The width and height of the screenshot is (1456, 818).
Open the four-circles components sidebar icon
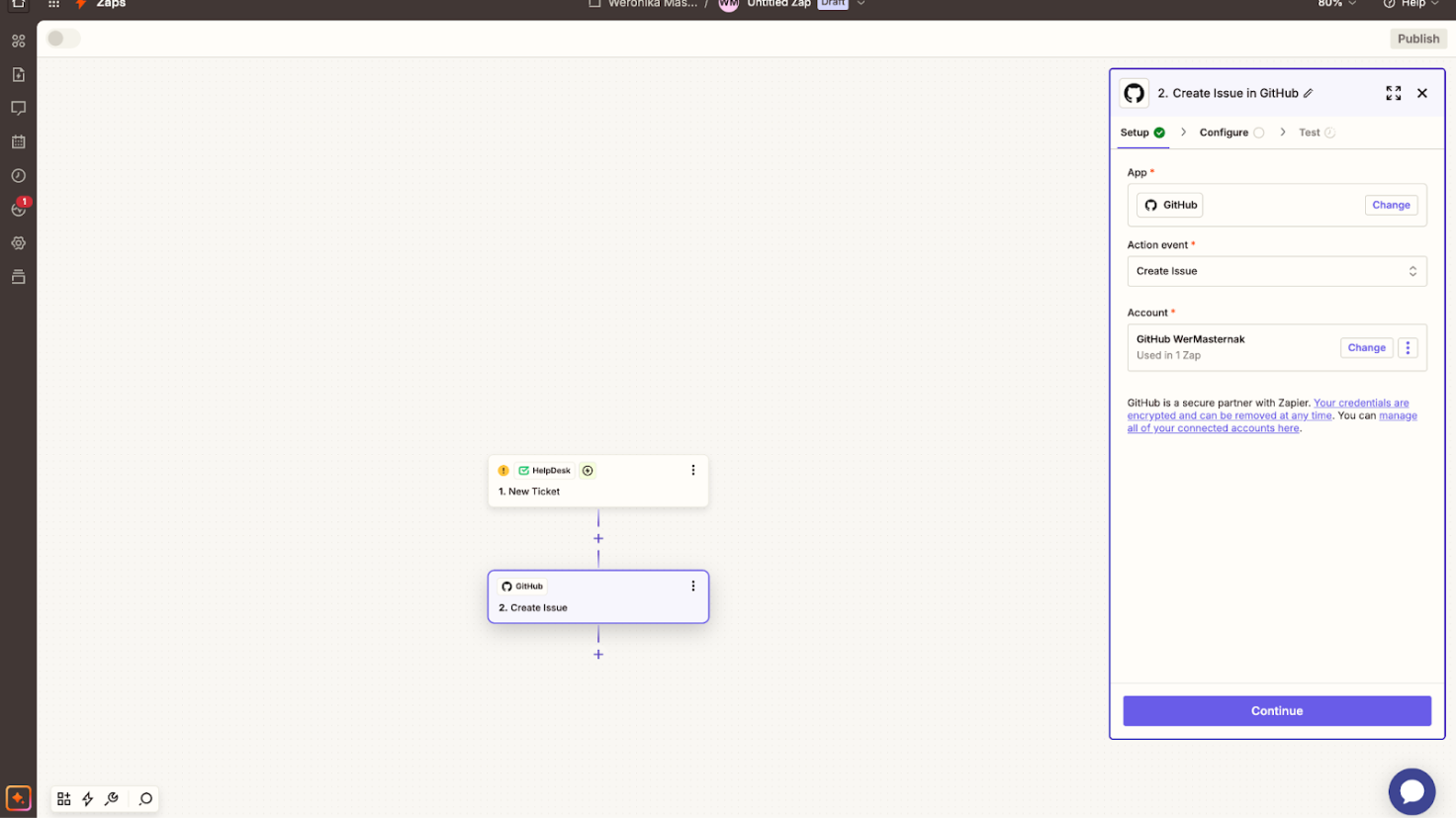pyautogui.click(x=18, y=41)
